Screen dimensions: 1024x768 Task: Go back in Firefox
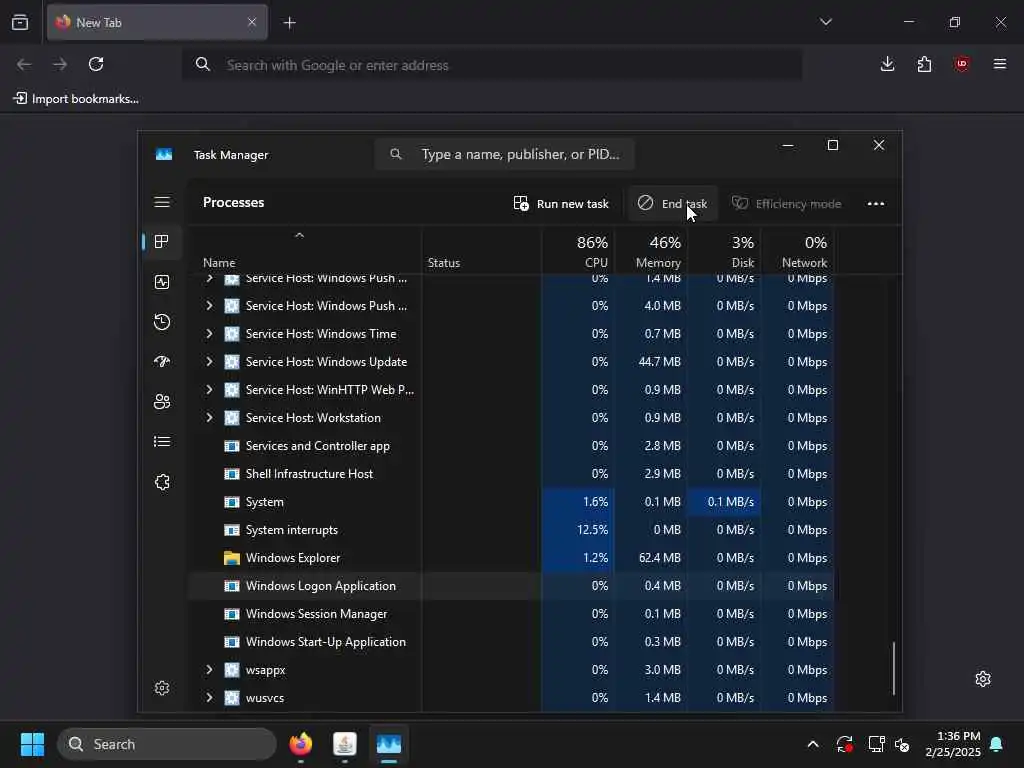coord(24,64)
